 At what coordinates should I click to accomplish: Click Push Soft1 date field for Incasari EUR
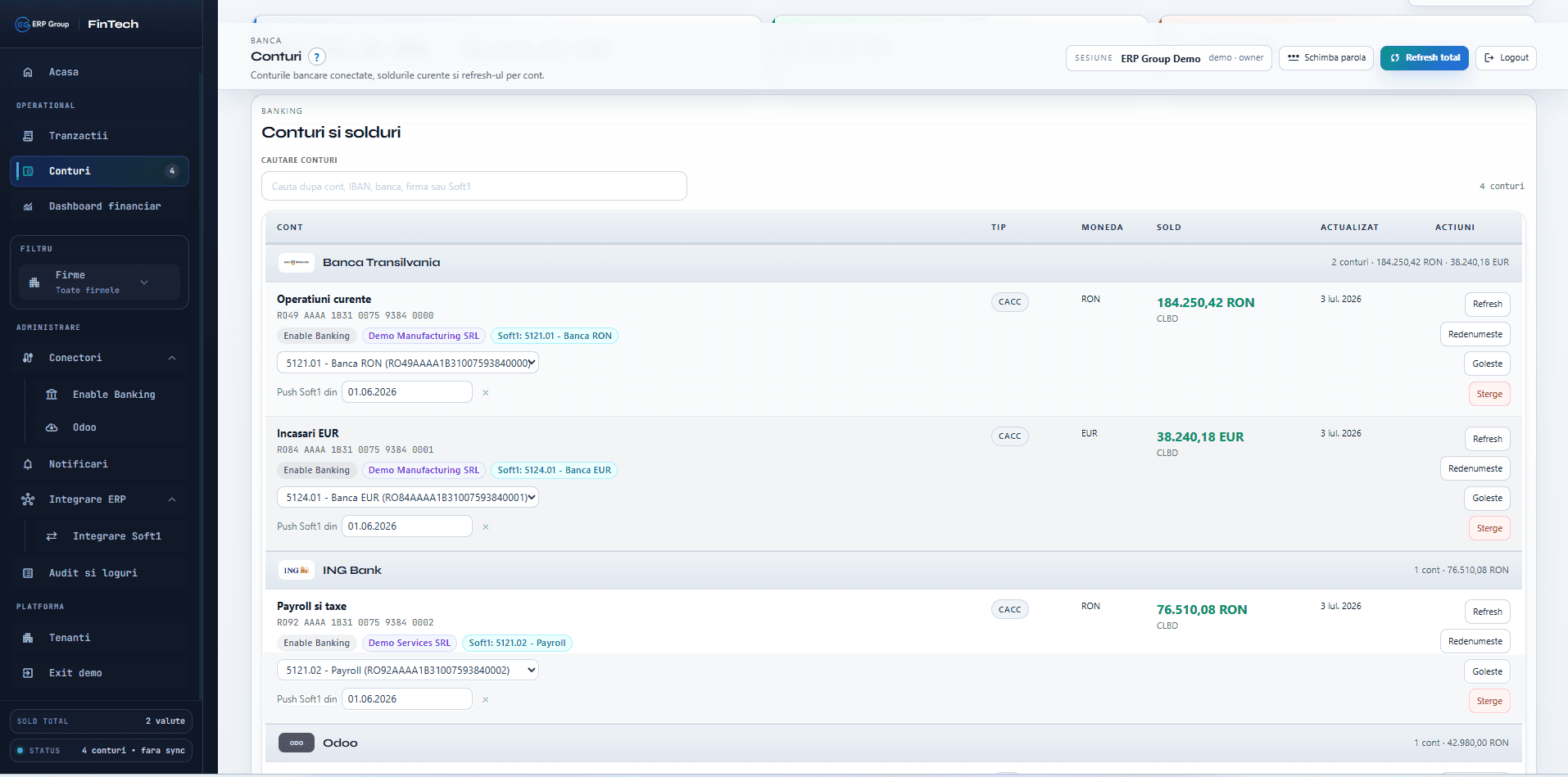(407, 526)
